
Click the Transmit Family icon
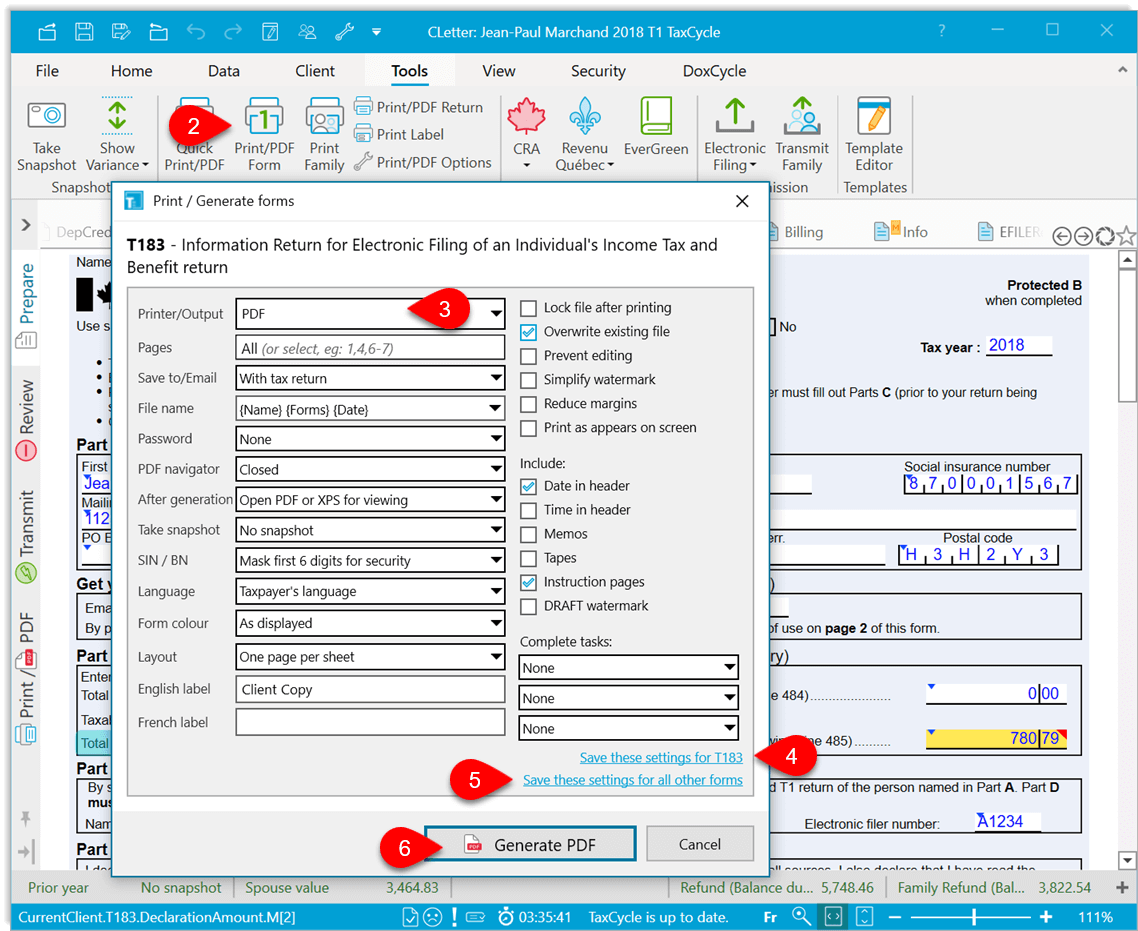pos(801,116)
